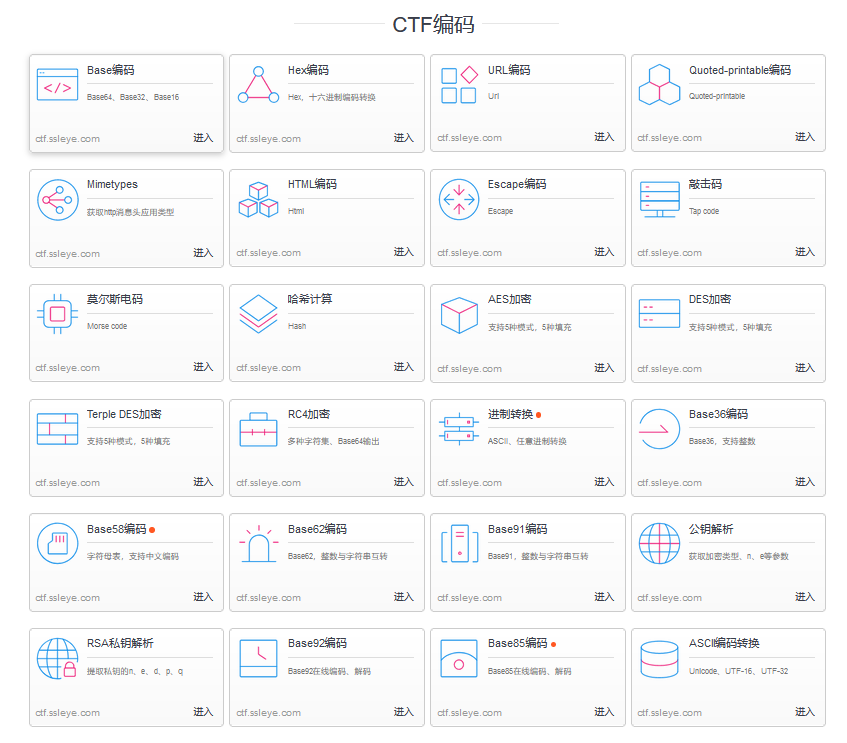The width and height of the screenshot is (847, 743).
Task: Click the Hex编码 triangle icon
Action: [x=258, y=84]
